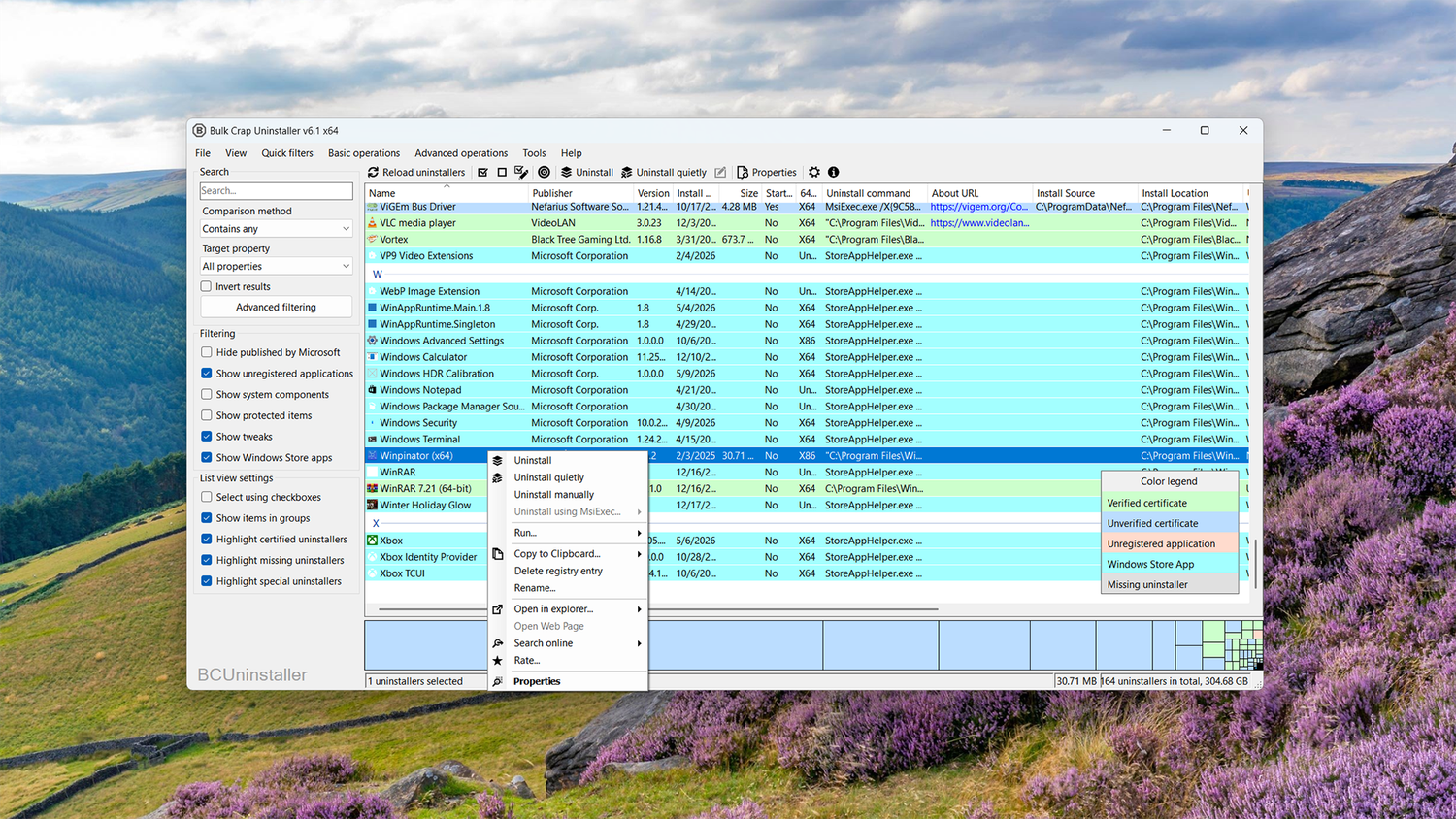
Task: Select the Windows Notepad row
Action: [806, 390]
